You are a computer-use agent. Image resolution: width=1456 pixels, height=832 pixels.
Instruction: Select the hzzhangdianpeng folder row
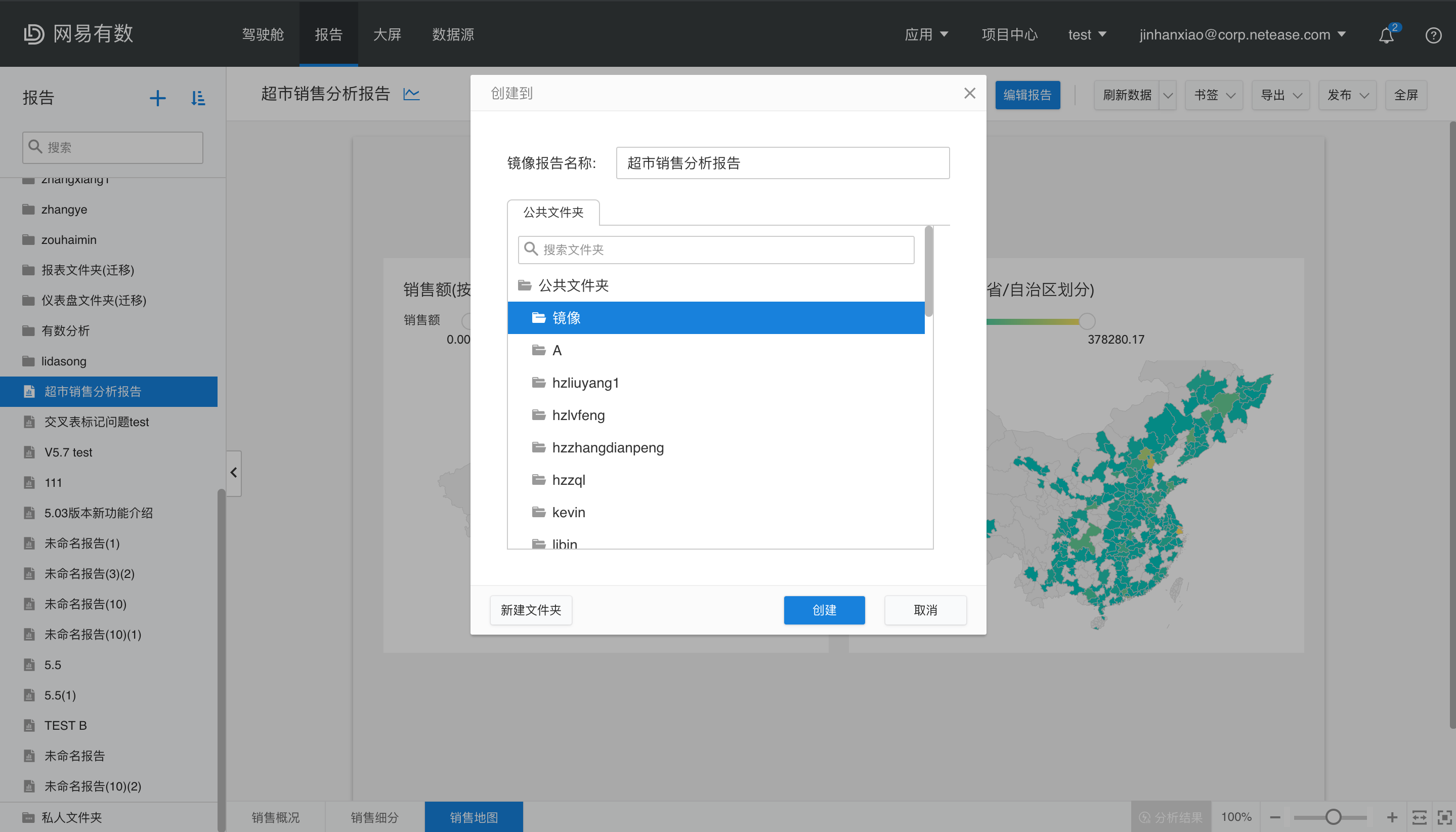pyautogui.click(x=716, y=447)
